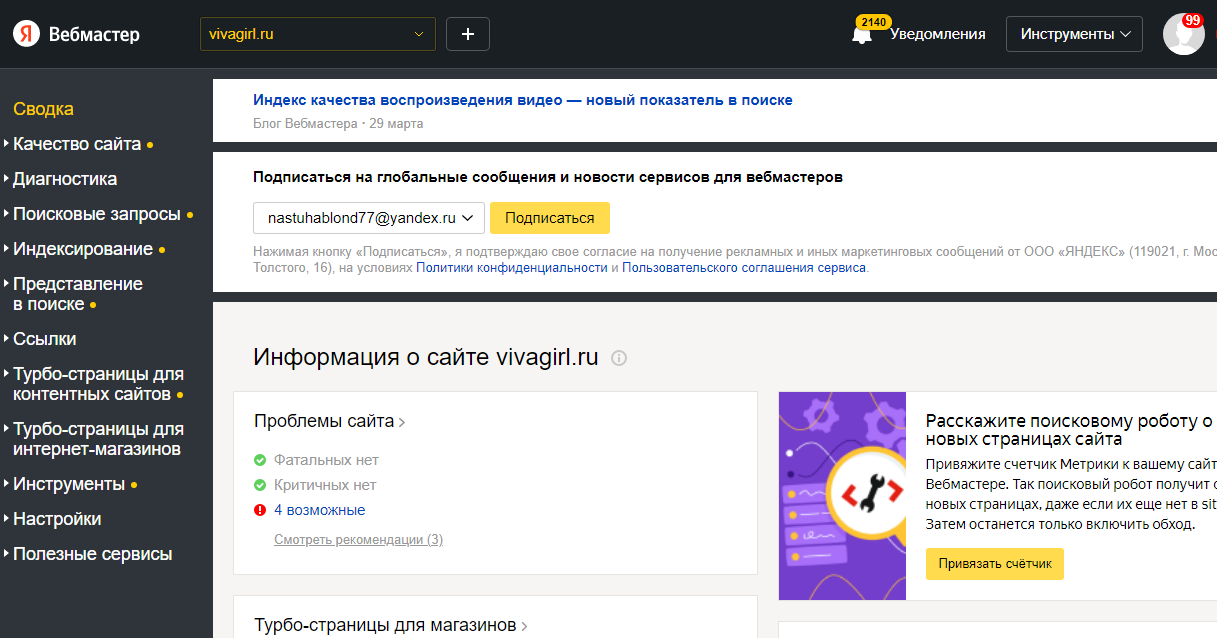Image resolution: width=1217 pixels, height=638 pixels.
Task: Open Пользовательского соглашения сервиса link
Action: (x=745, y=268)
